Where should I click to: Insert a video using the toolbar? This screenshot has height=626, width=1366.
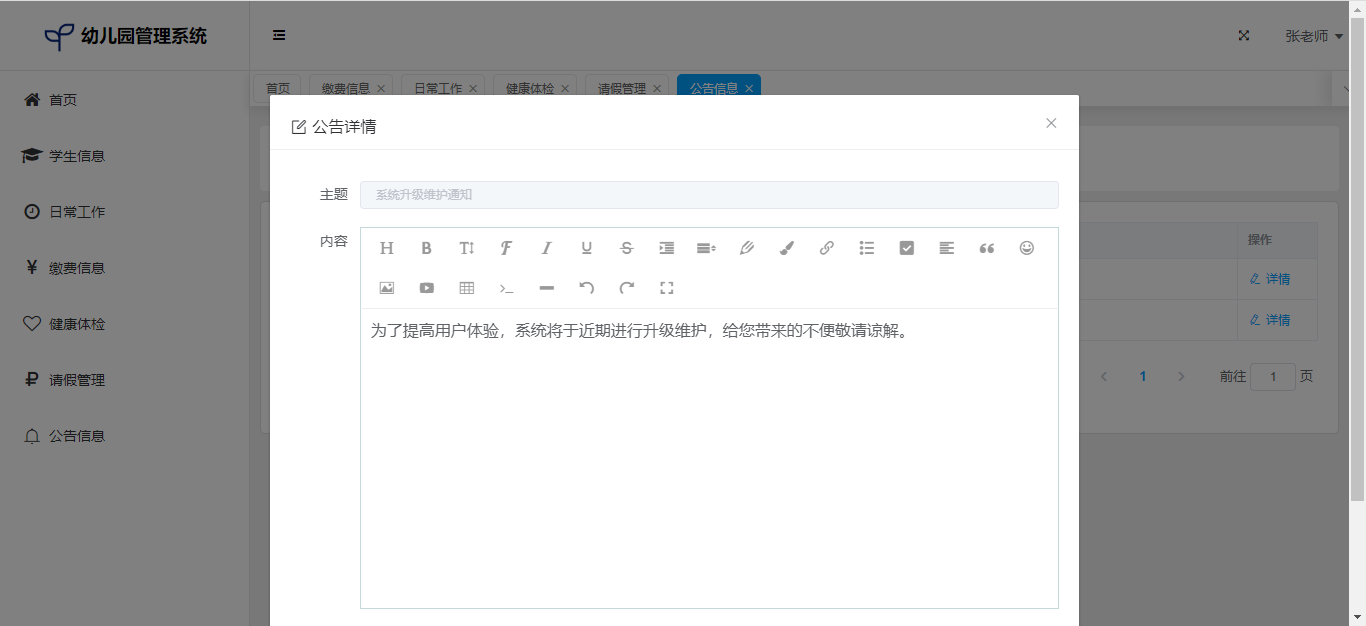coord(426,288)
